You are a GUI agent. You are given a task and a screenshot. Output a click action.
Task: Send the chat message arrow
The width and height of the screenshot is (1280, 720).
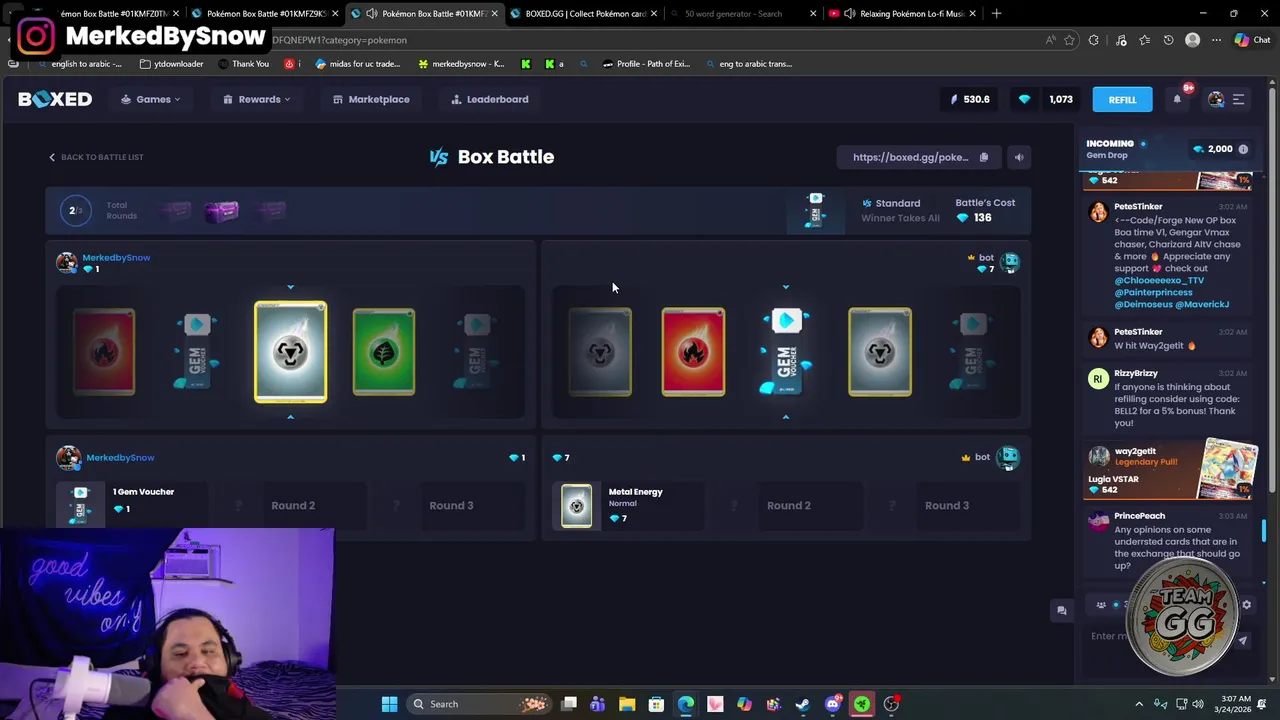1243,640
